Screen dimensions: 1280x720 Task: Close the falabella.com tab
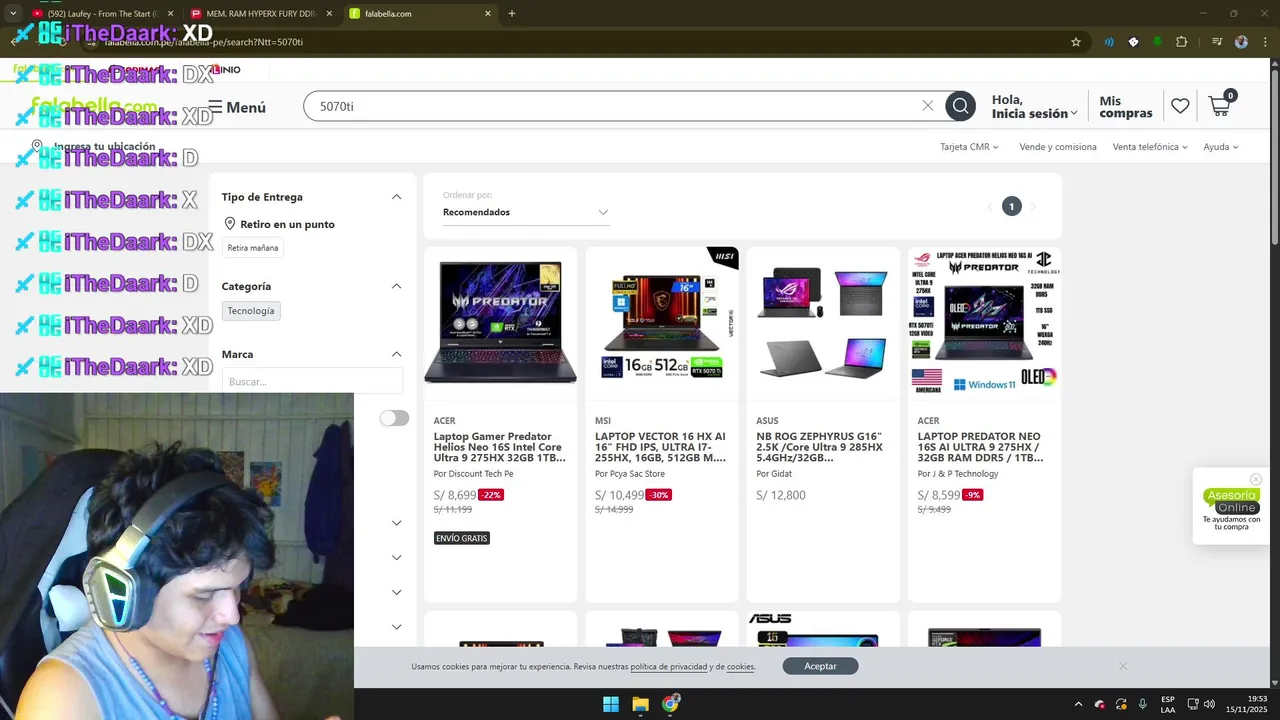pyautogui.click(x=488, y=14)
